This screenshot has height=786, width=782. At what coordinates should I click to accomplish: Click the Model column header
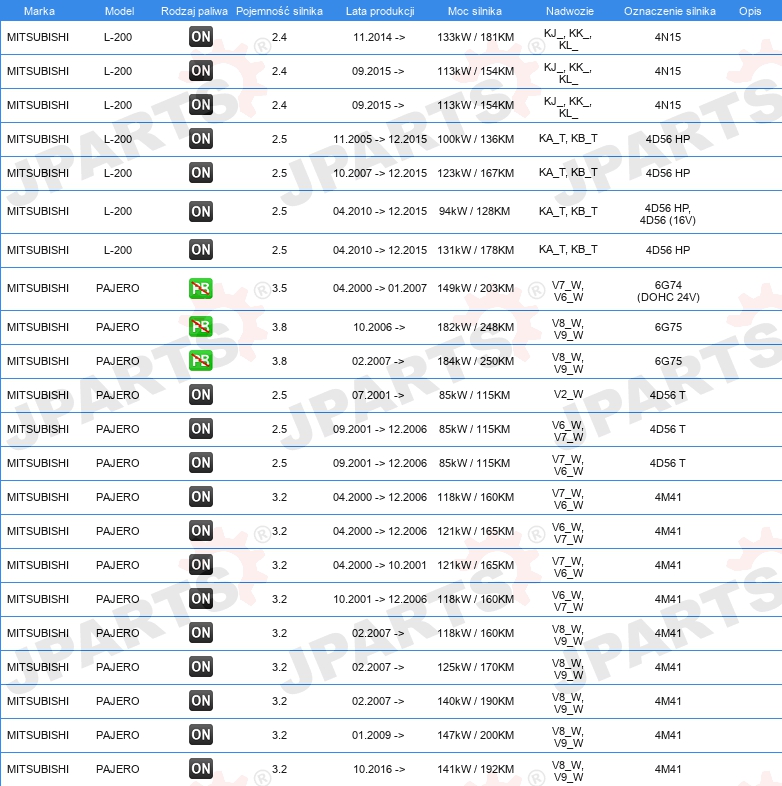(x=119, y=11)
